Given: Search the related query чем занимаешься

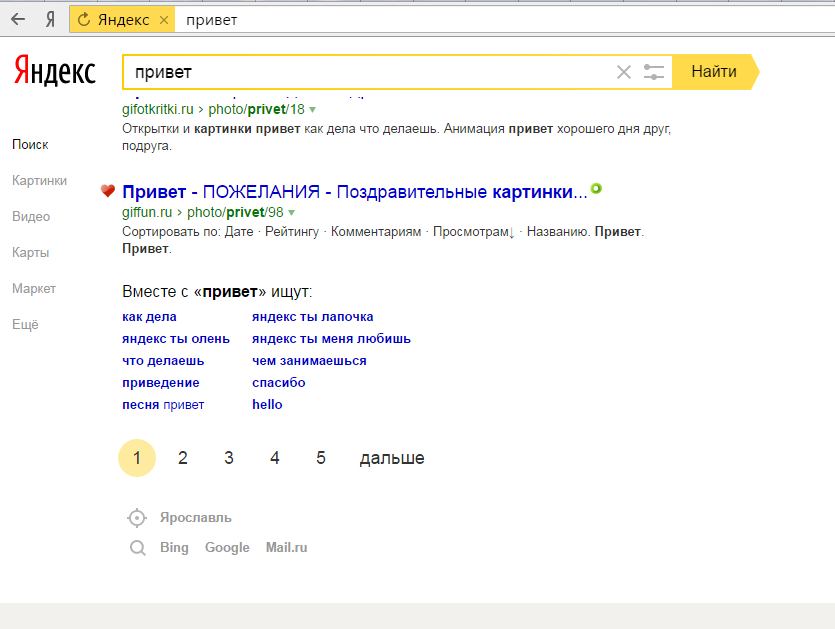Looking at the screenshot, I should click(309, 361).
